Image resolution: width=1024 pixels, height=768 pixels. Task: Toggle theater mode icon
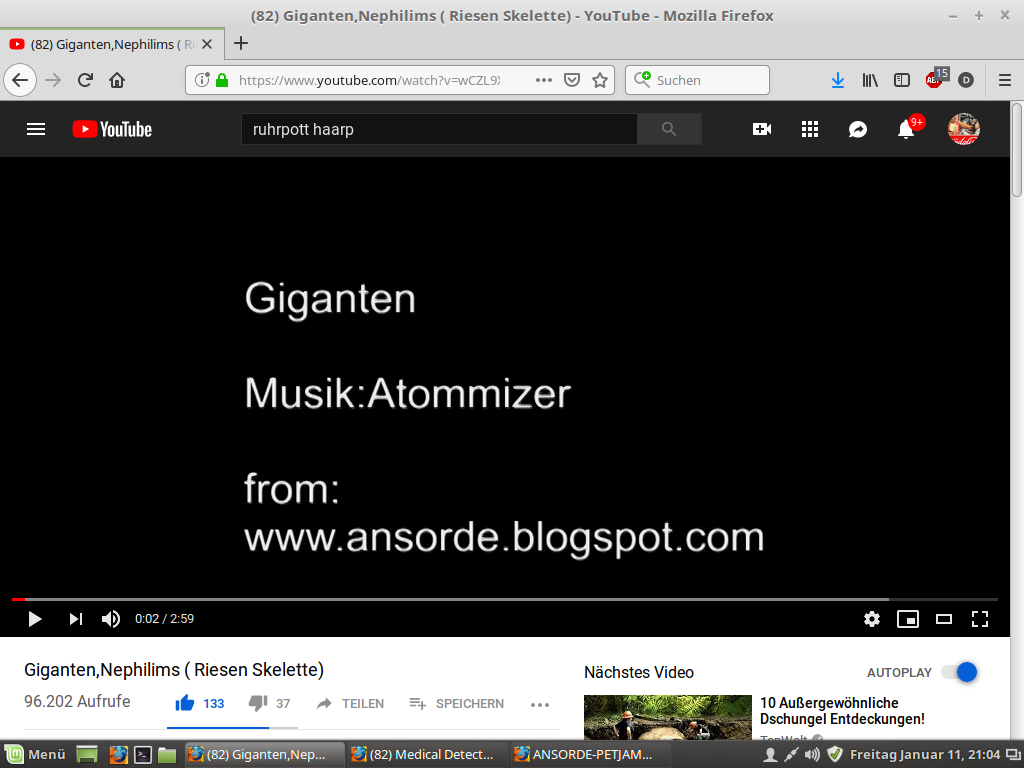pos(944,618)
